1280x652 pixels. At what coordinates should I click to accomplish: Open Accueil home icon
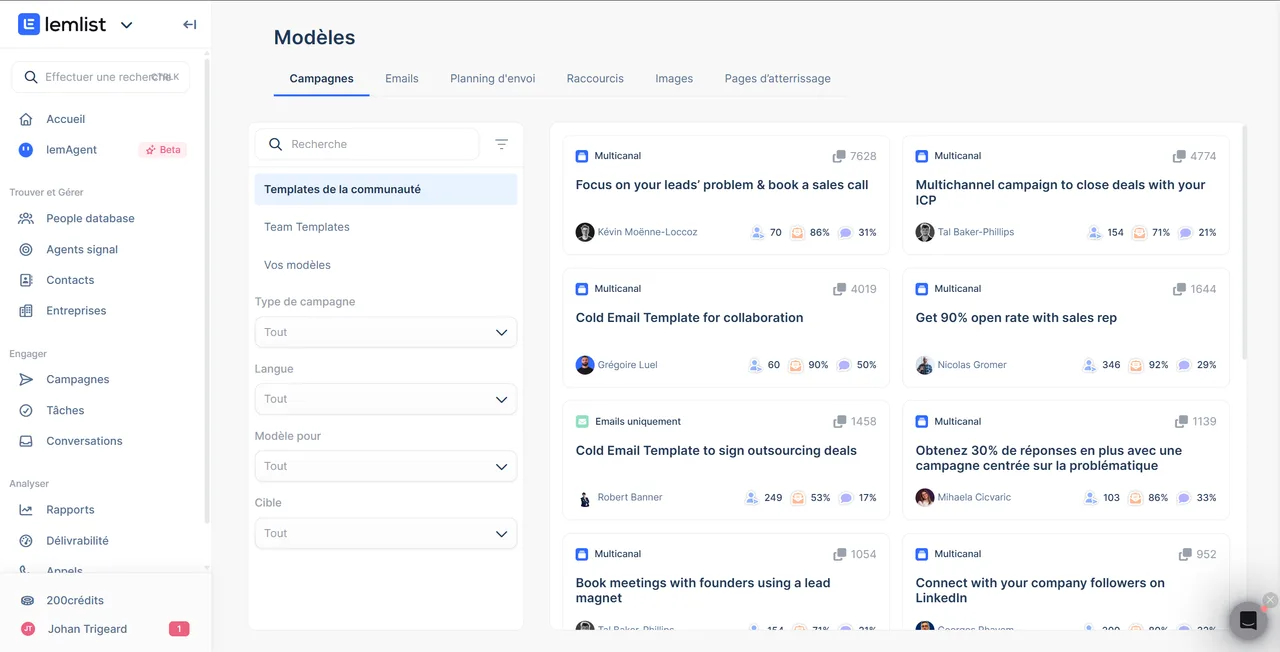point(26,119)
